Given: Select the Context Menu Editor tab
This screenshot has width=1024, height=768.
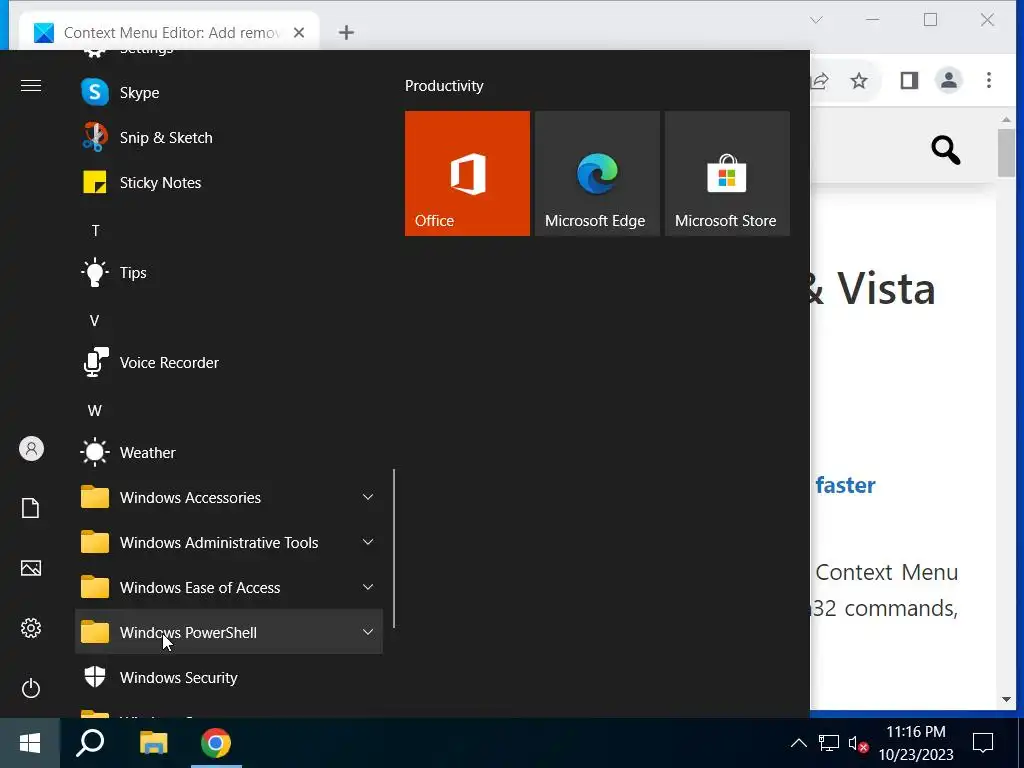Looking at the screenshot, I should 169,33.
